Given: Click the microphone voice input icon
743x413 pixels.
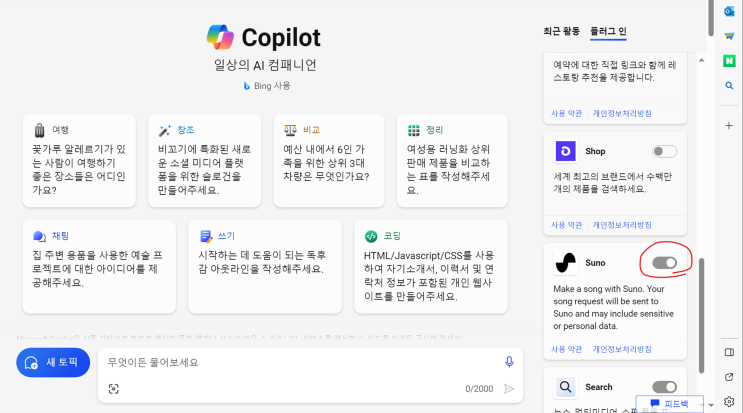Looking at the screenshot, I should coord(509,362).
